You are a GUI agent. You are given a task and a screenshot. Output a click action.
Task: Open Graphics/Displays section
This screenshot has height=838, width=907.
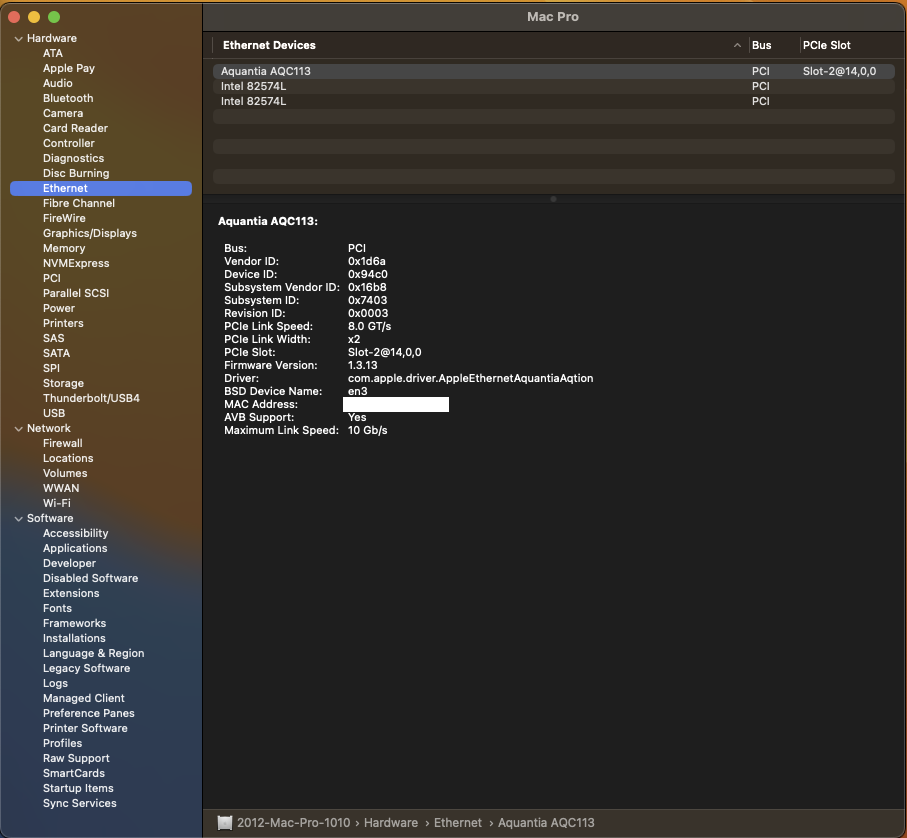[x=90, y=234]
